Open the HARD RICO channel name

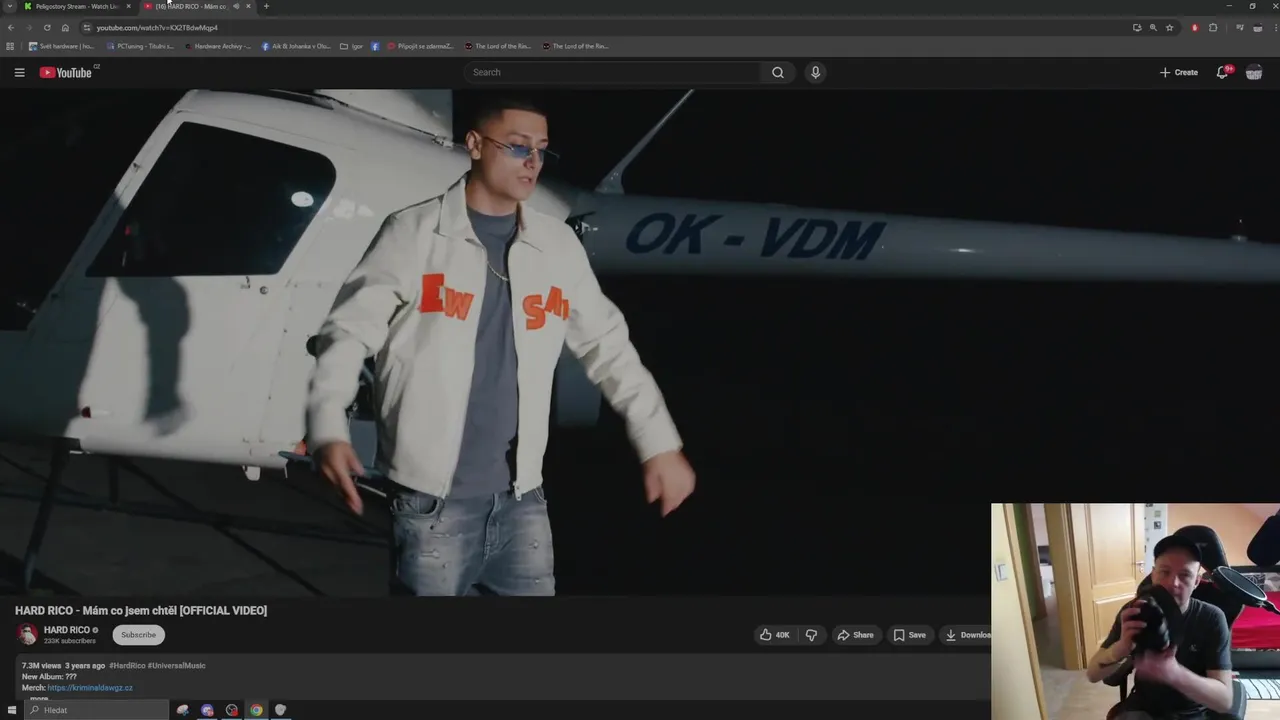[67, 630]
